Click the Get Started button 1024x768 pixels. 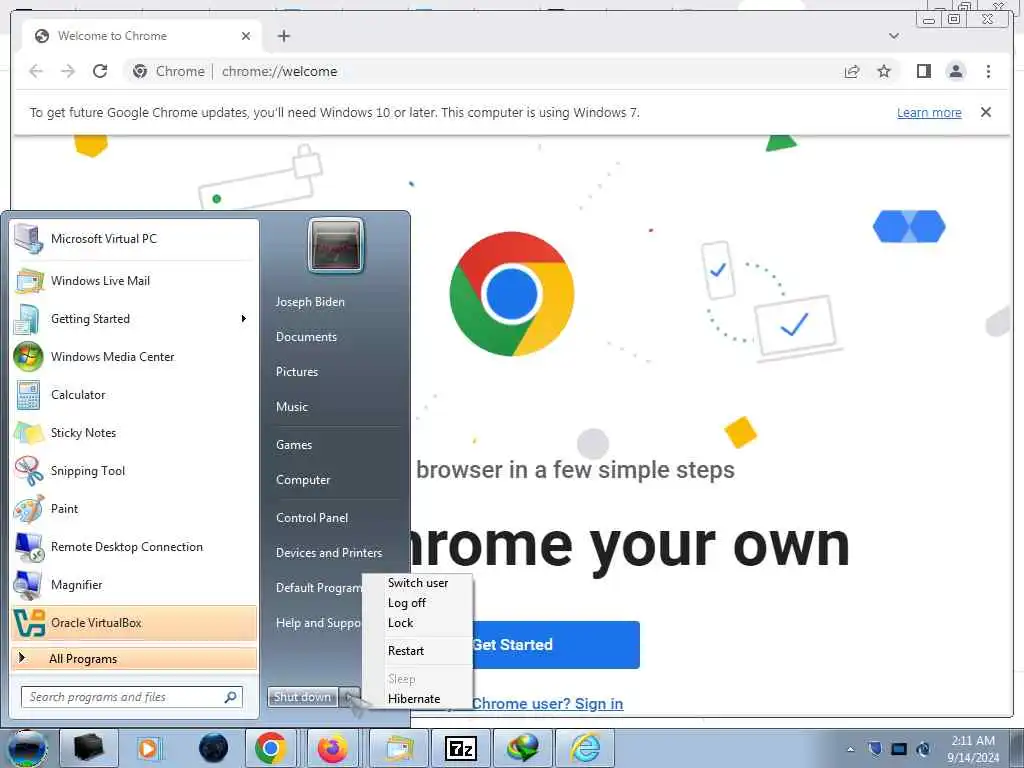pyautogui.click(x=555, y=645)
